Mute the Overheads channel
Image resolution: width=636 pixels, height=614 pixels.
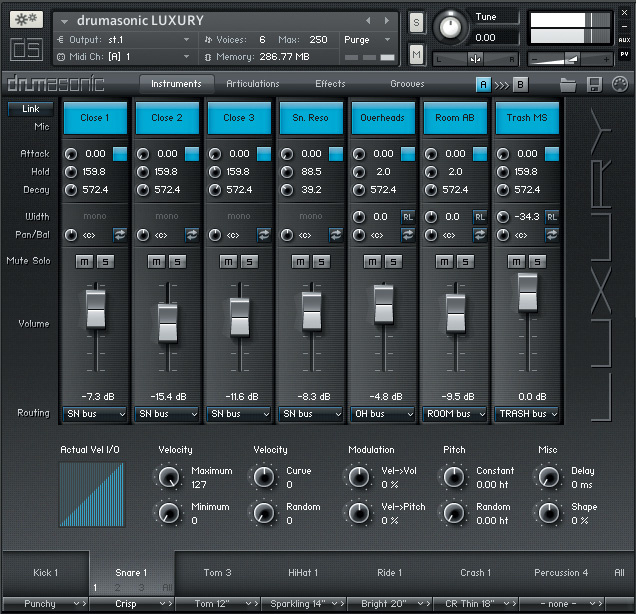pos(372,262)
